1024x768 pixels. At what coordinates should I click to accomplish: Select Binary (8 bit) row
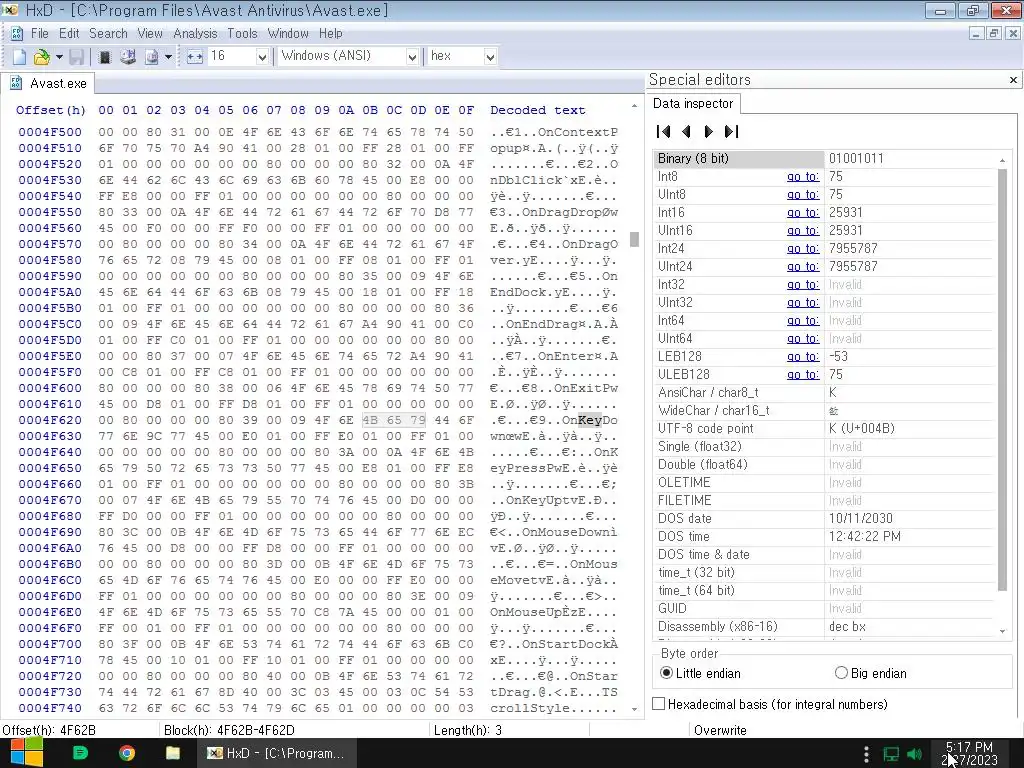(x=825, y=159)
